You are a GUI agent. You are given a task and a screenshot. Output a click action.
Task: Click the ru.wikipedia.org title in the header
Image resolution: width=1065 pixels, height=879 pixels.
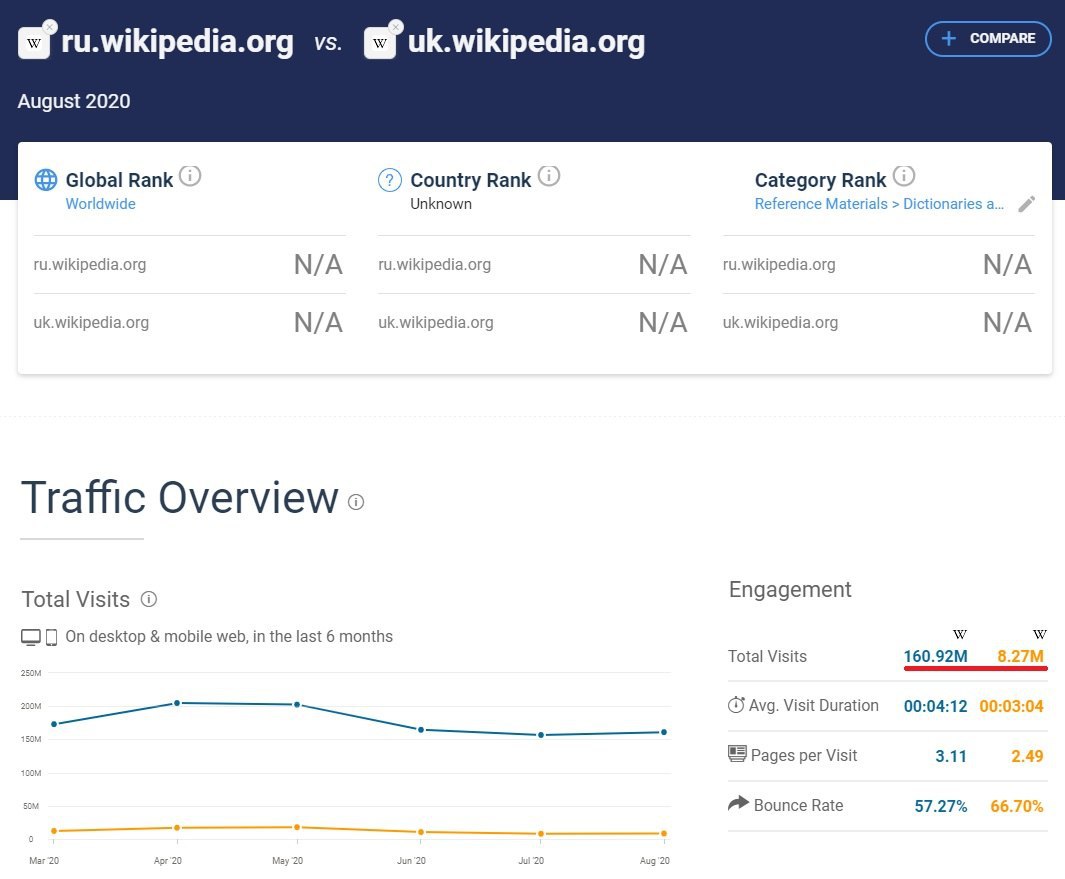click(x=177, y=41)
